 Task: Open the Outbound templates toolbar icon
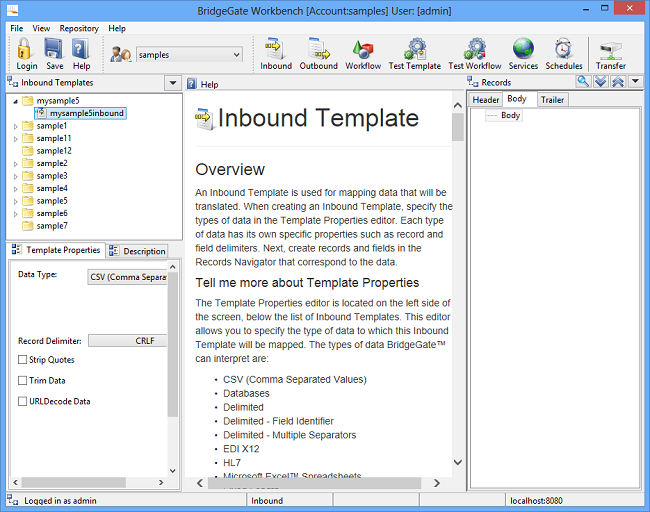[318, 49]
